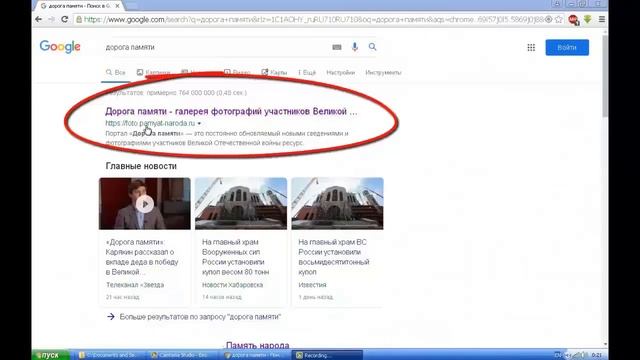The height and width of the screenshot is (360, 640).
Task: Click the foto.pamyat-naroda.ru URL text
Action: (x=150, y=123)
